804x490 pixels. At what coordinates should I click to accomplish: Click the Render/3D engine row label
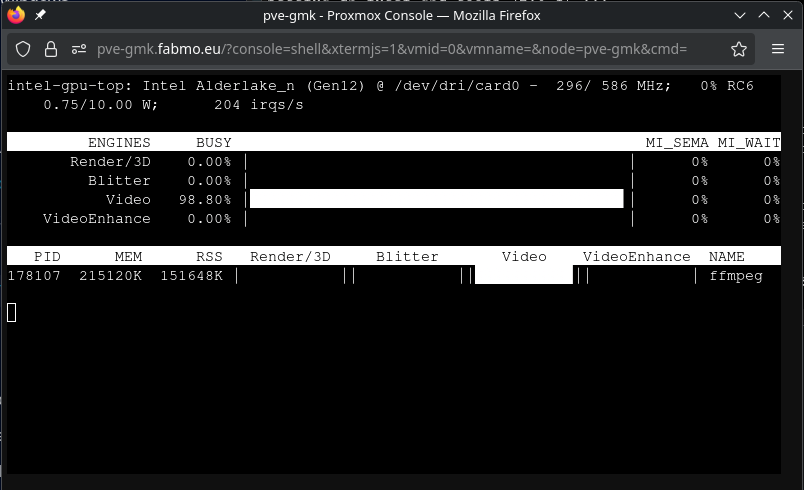pos(110,162)
